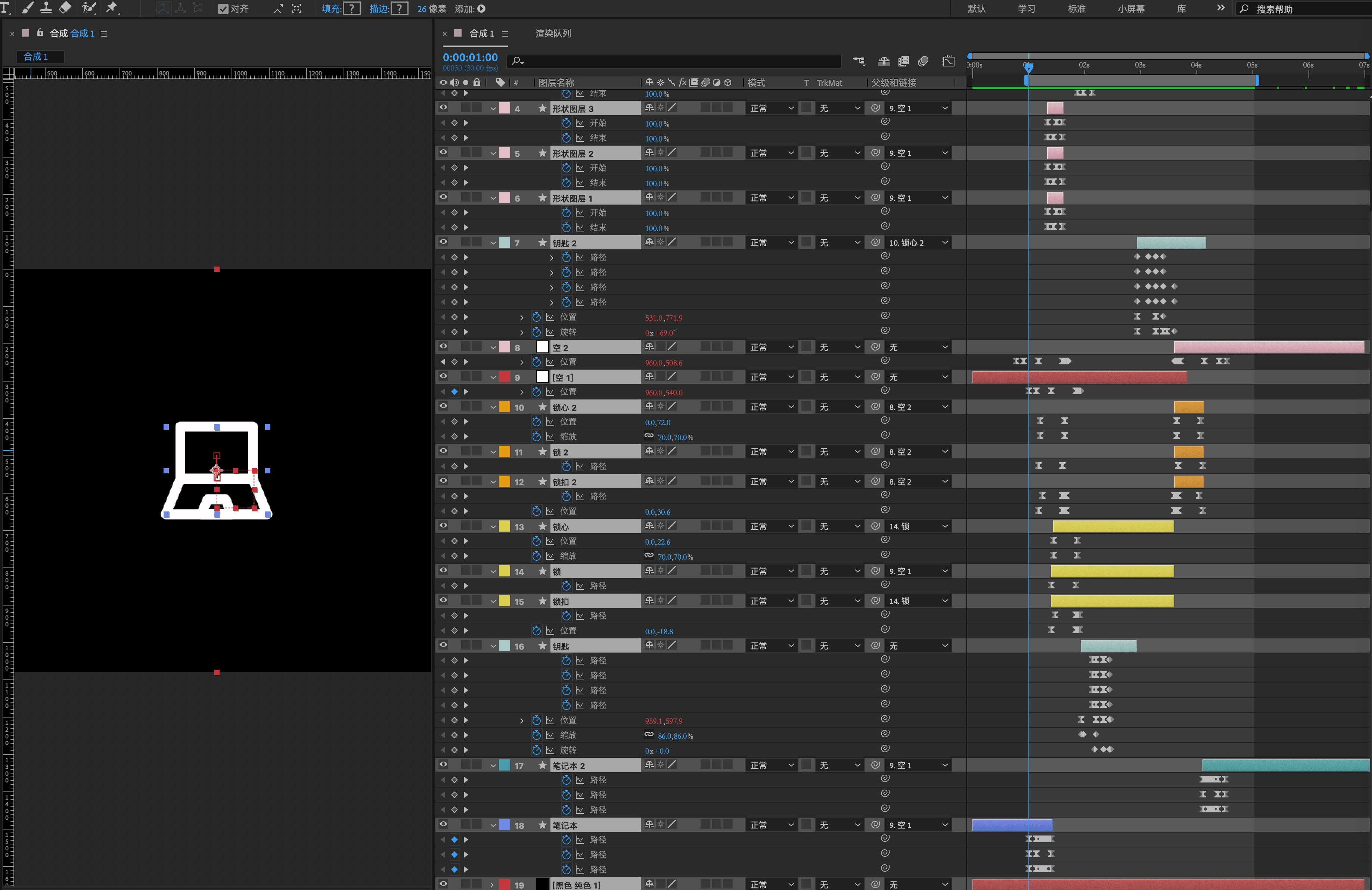Click 26 像素 stroke width value
Image resolution: width=1372 pixels, height=890 pixels.
point(432,9)
